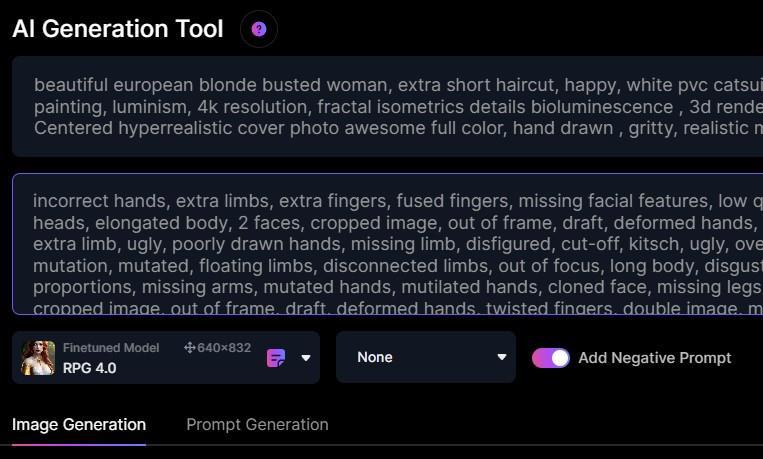Click the AI Generation Tool heading
The width and height of the screenshot is (763, 459).
point(118,29)
